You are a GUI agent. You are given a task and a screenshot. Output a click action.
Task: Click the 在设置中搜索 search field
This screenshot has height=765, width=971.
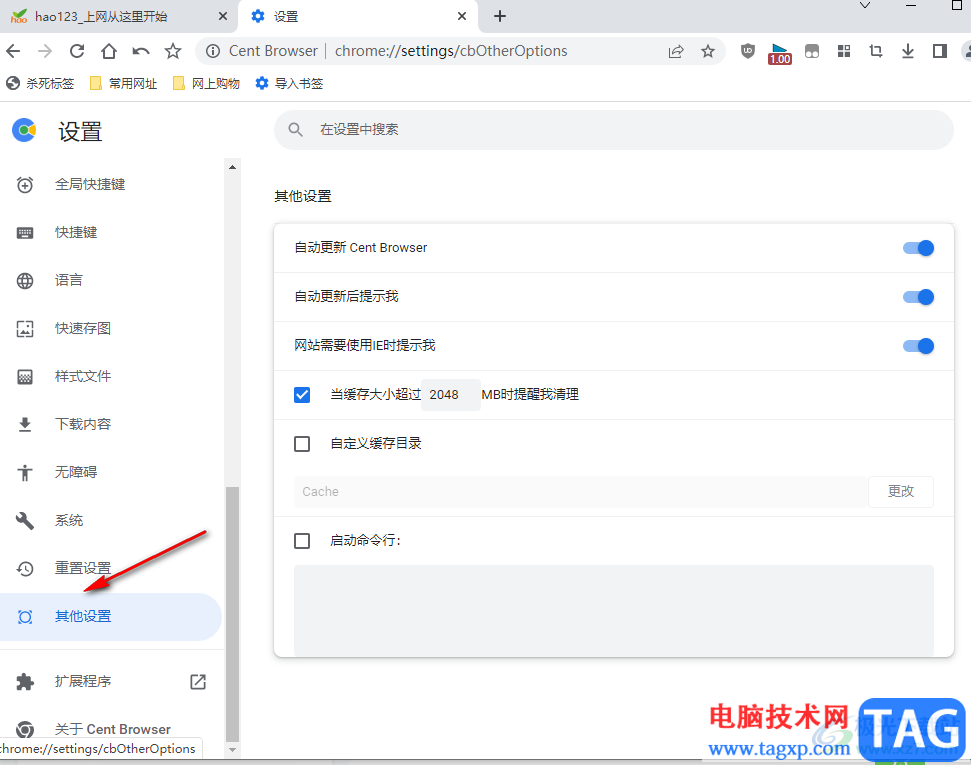(614, 129)
